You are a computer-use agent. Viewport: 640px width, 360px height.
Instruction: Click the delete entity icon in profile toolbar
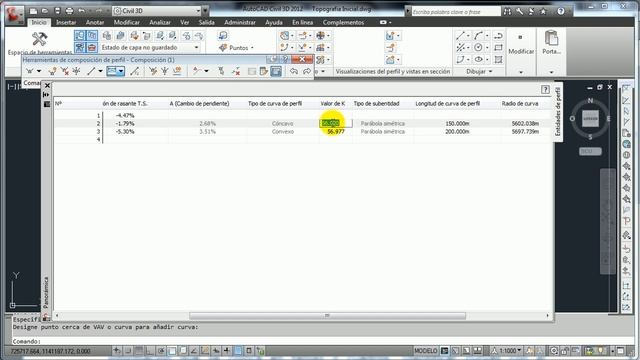point(236,71)
